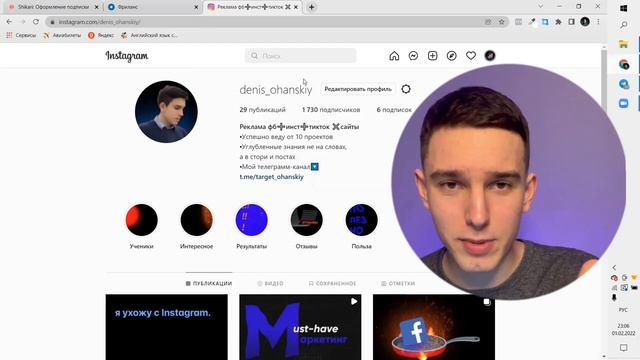Select ПУБЛИКАЦИИ profile tab
640x360 pixels.
pos(209,283)
